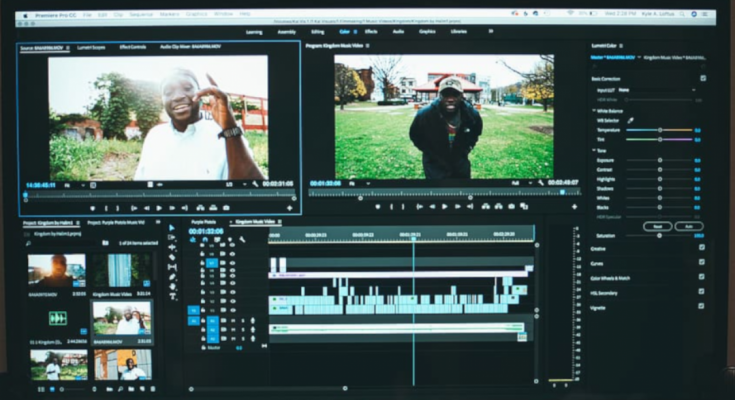
Task: Toggle Creative section checkbox
Action: [702, 247]
